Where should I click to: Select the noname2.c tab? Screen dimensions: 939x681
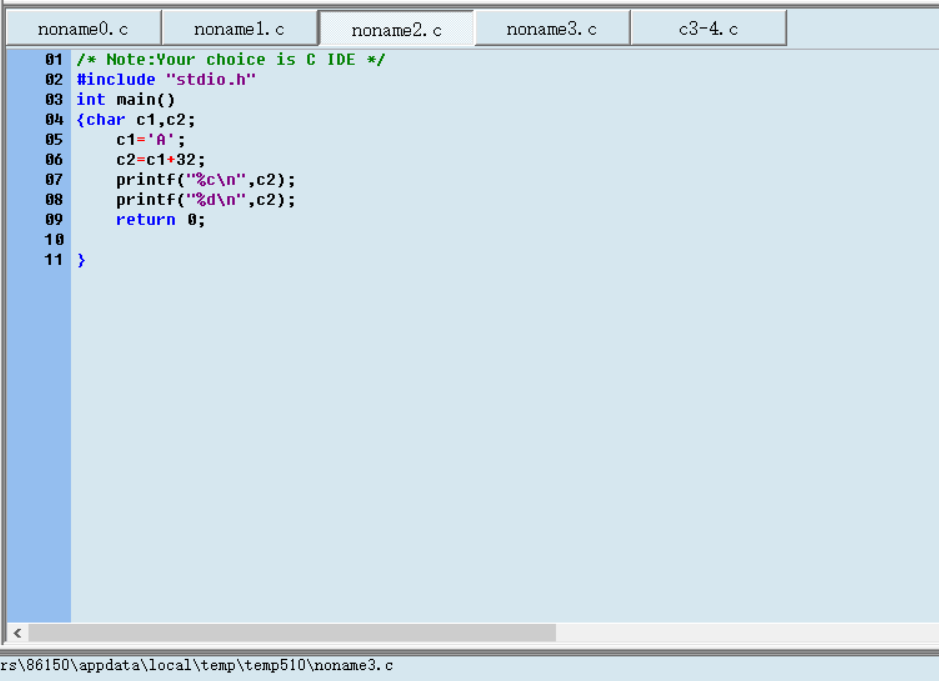click(396, 29)
